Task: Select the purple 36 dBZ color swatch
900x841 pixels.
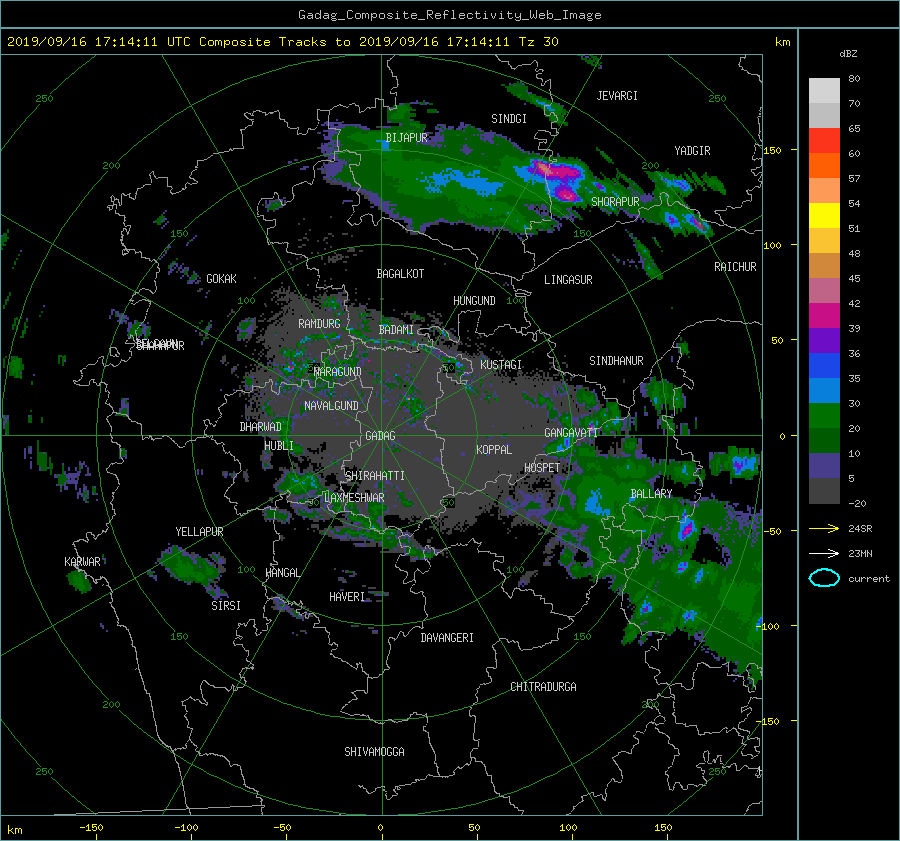Action: coord(824,341)
